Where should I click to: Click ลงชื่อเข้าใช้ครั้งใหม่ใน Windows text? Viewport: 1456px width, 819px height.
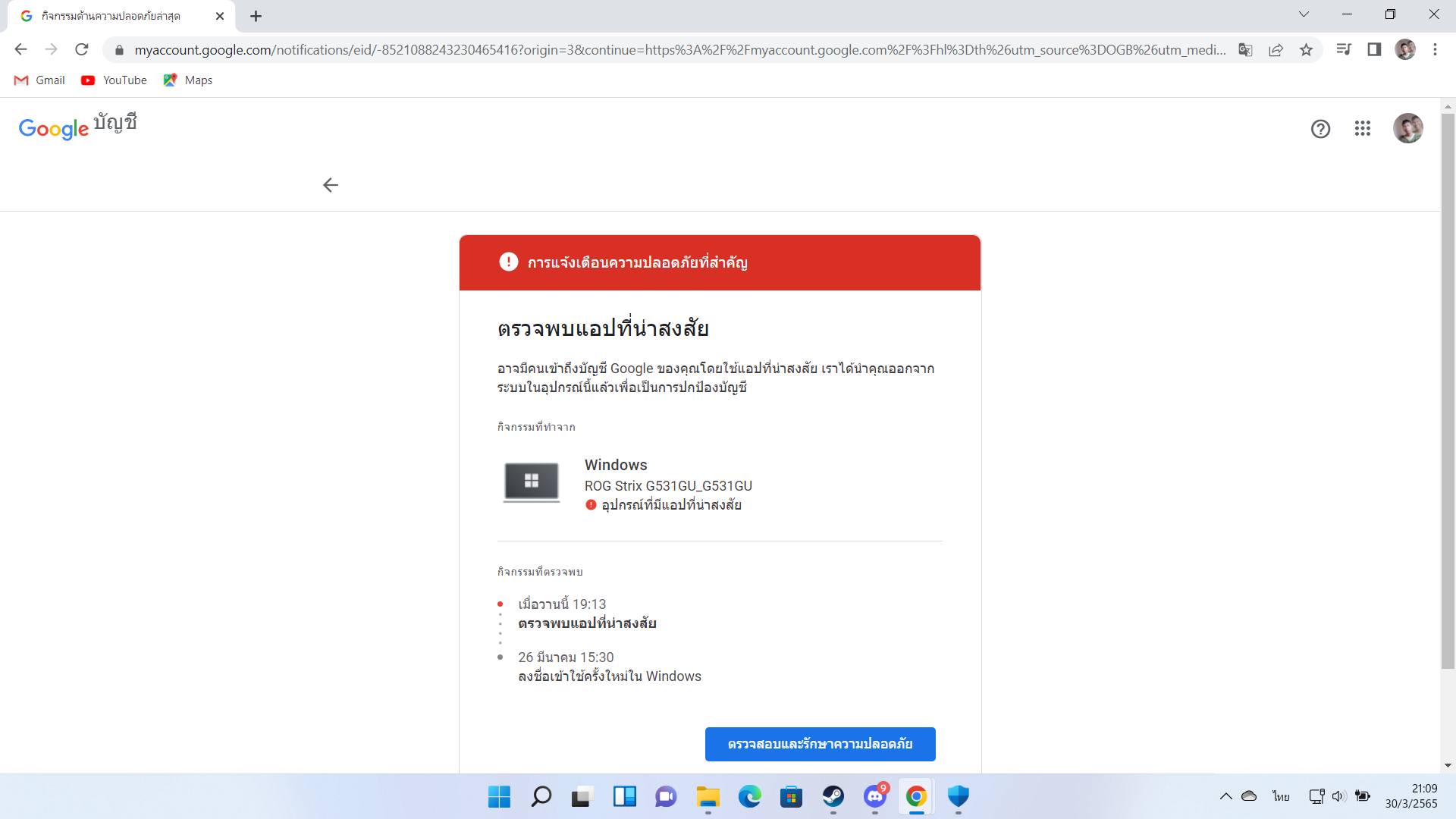tap(610, 676)
